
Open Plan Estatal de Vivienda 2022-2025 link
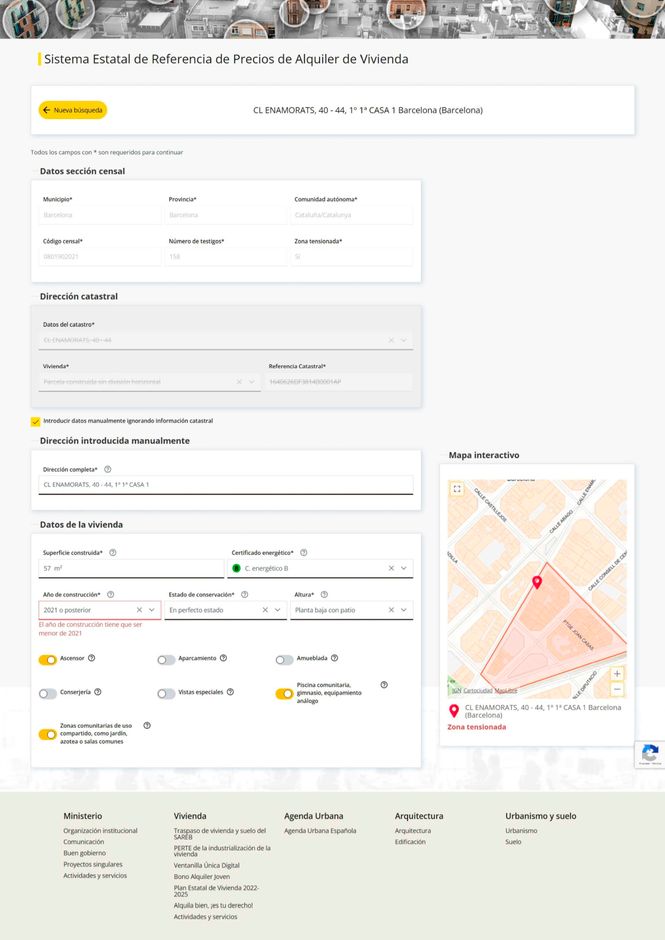(x=216, y=891)
